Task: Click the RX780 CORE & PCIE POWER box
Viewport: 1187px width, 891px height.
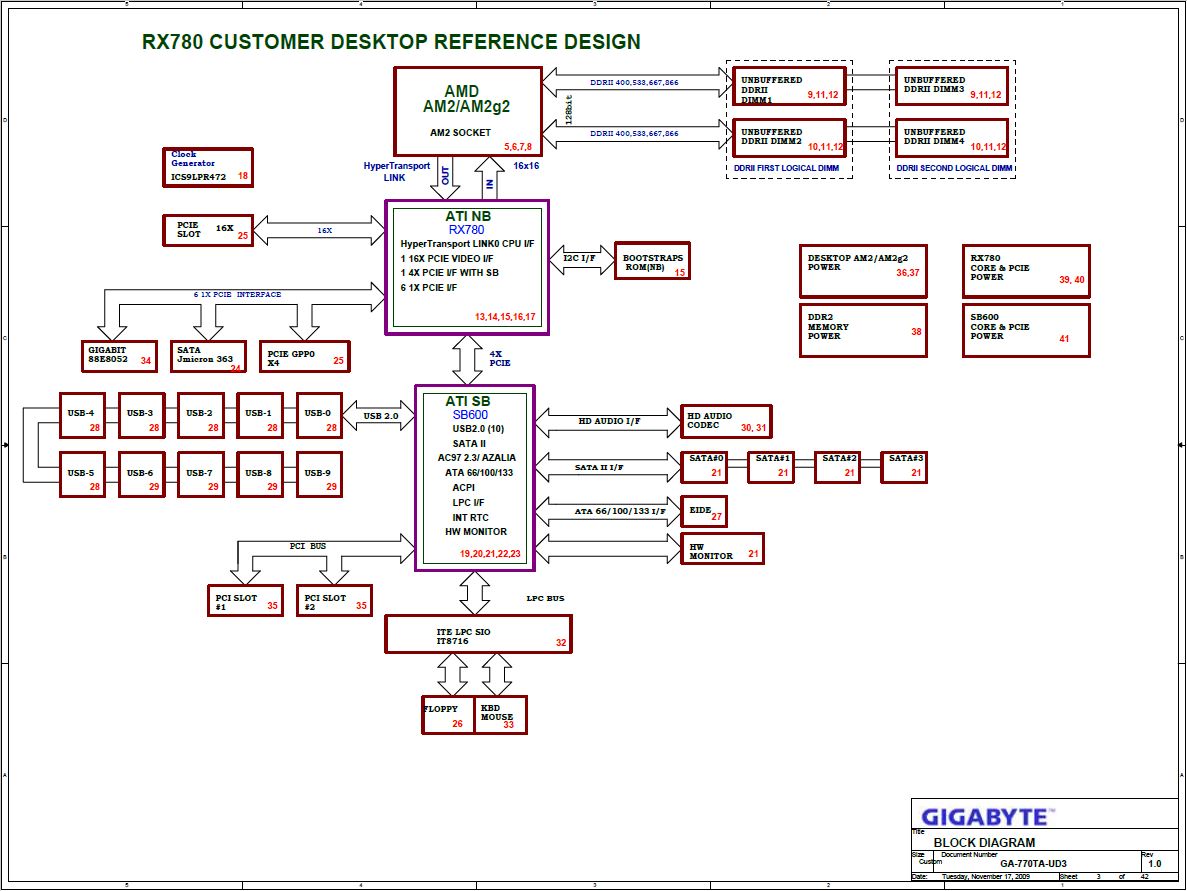Action: (x=1026, y=271)
